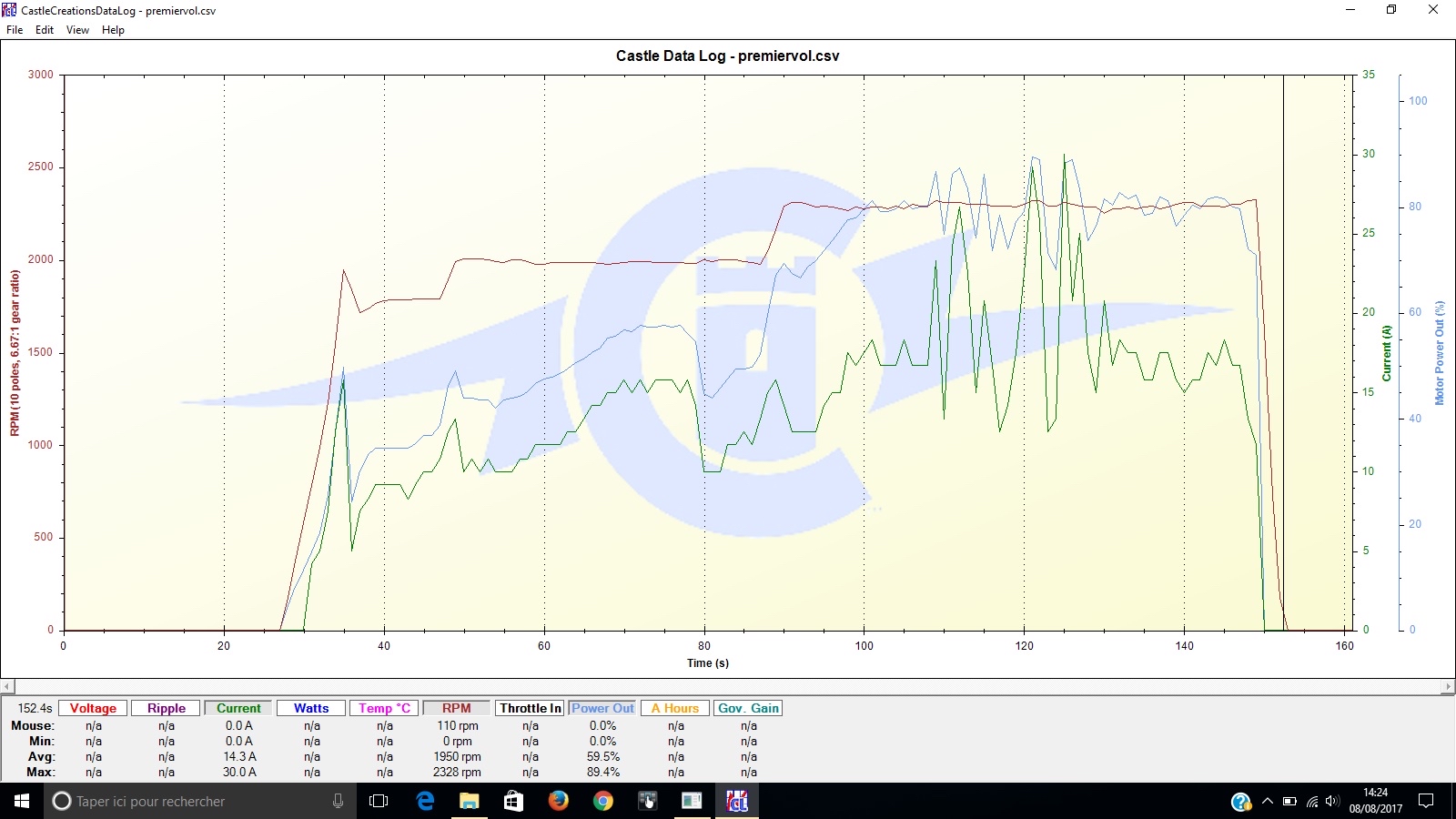Click the horizontal scrollbar left arrow
This screenshot has width=1456, height=819.
coord(7,686)
